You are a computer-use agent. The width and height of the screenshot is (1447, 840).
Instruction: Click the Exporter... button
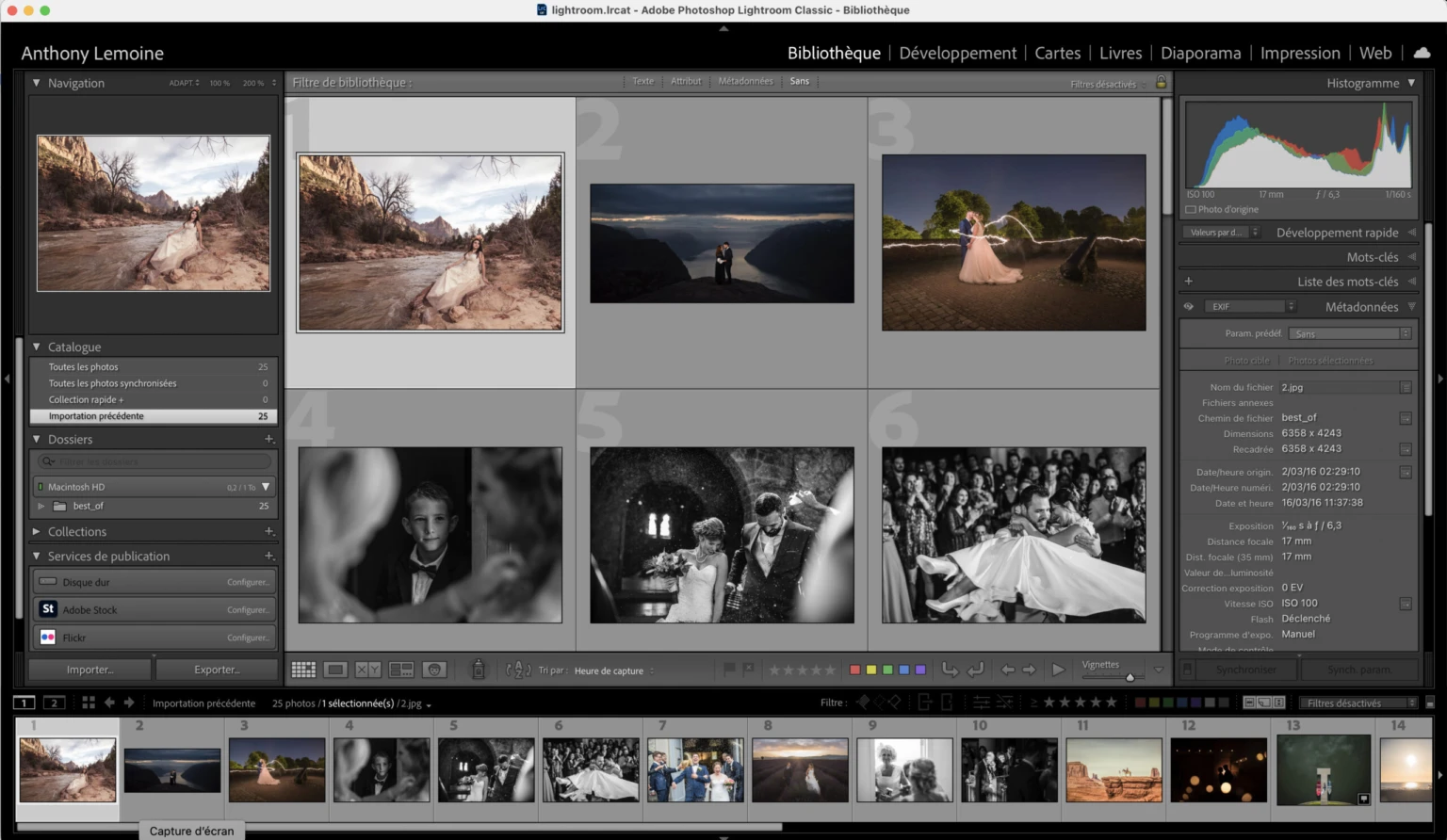[217, 670]
